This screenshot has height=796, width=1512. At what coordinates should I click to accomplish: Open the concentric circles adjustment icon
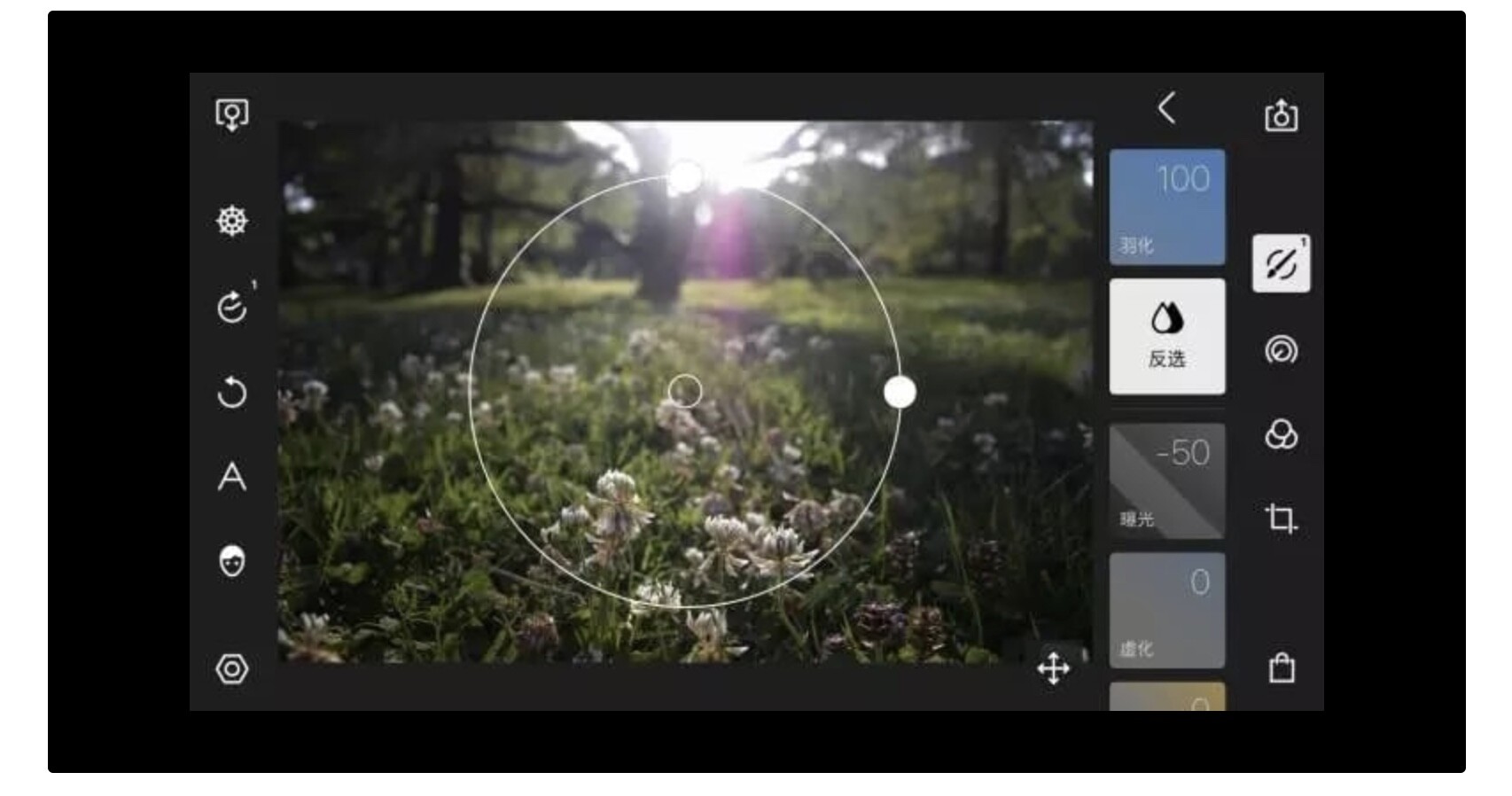click(x=1281, y=350)
